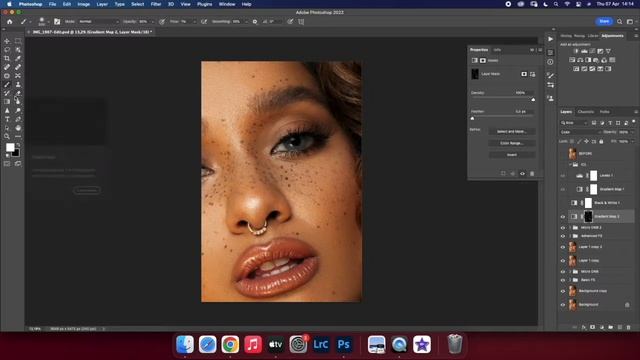This screenshot has width=640, height=360.
Task: Open the layer Opacity dropdown arrow
Action: [632, 132]
